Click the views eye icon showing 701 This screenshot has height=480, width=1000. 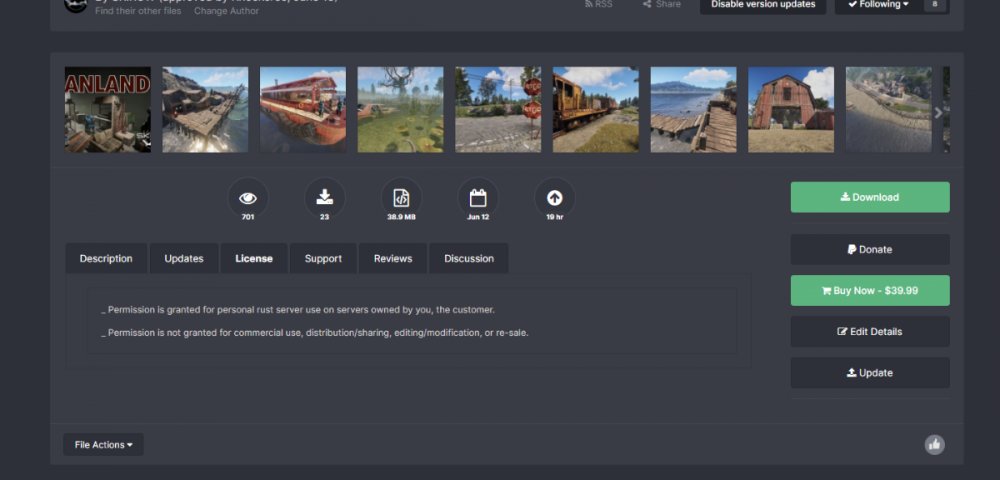248,198
